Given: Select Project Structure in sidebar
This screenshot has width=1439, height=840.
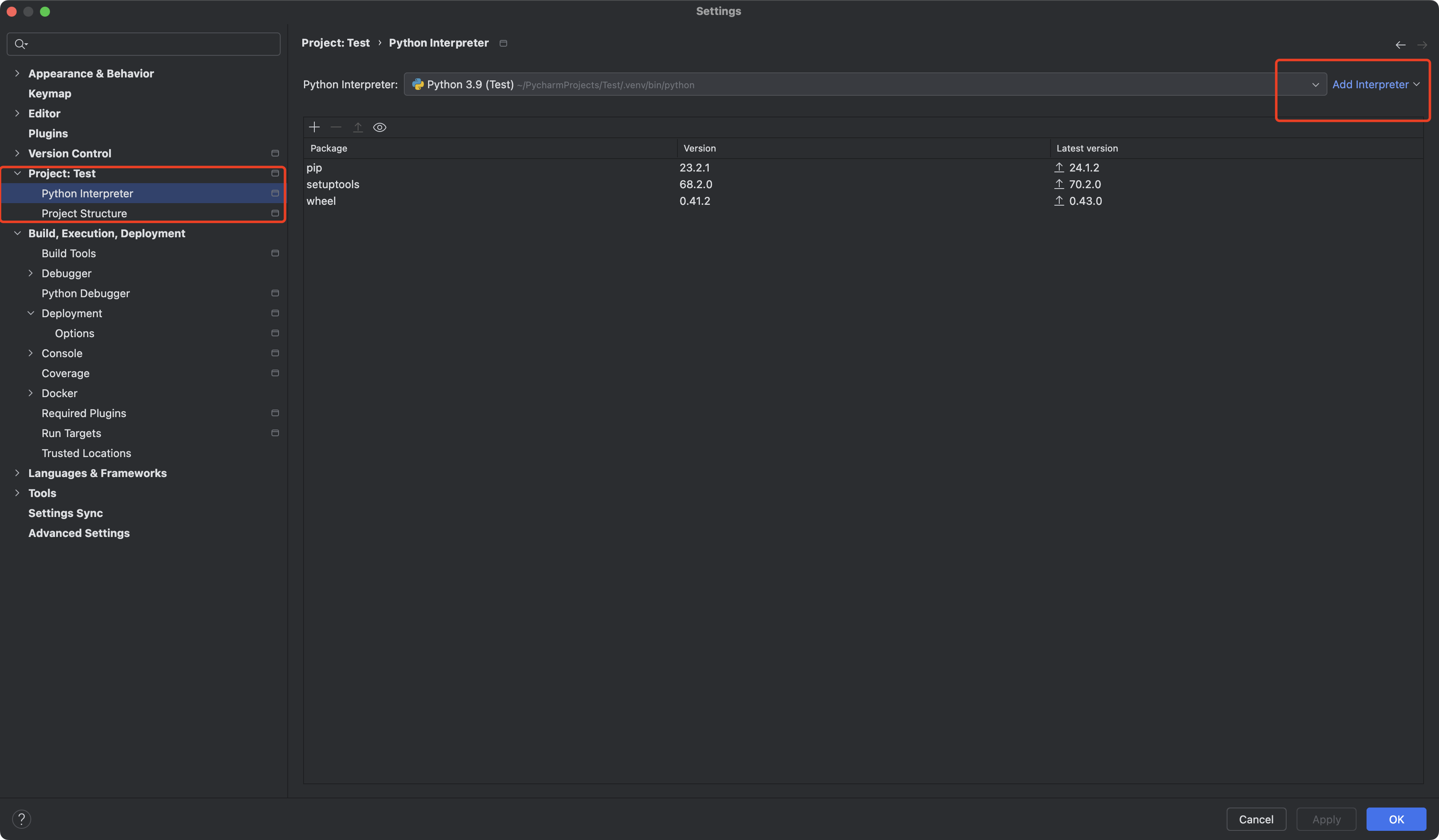Looking at the screenshot, I should (85, 213).
